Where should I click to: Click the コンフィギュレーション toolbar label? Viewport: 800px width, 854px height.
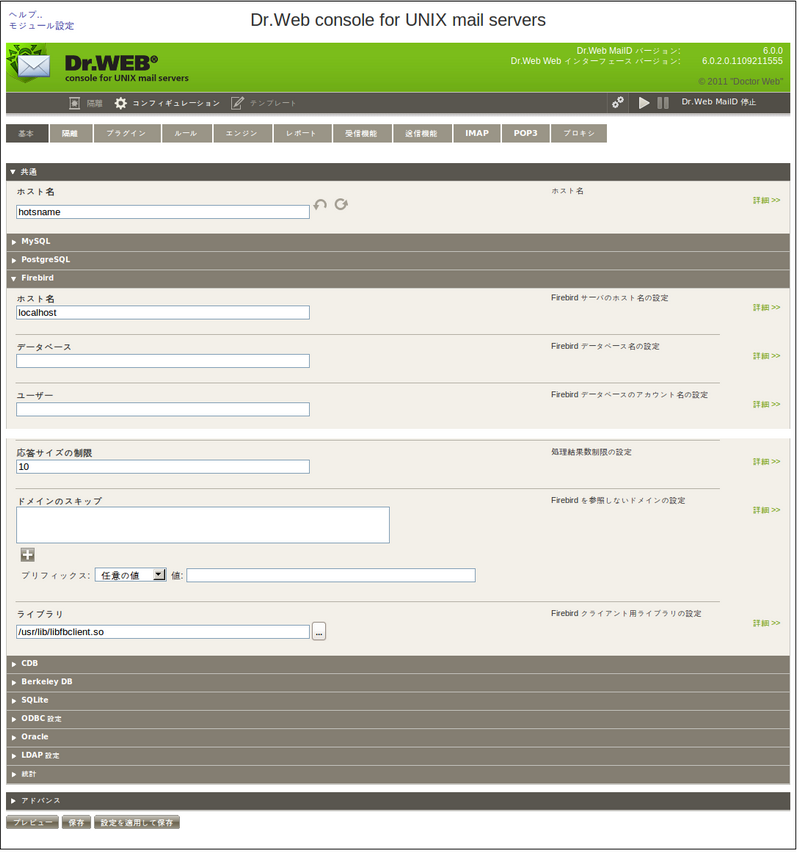[176, 103]
